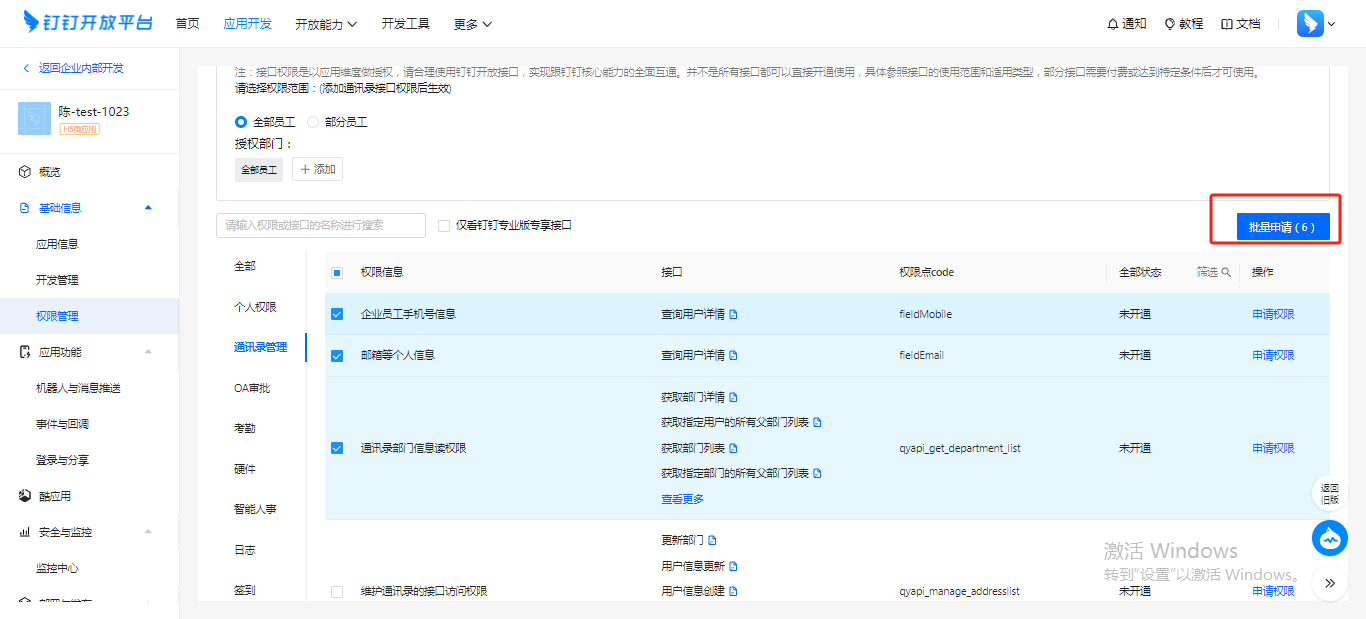Open doc icon for 查询用户详情 in 邮箱等个人信息 row
Screen dimensions: 1366x619
733,355
